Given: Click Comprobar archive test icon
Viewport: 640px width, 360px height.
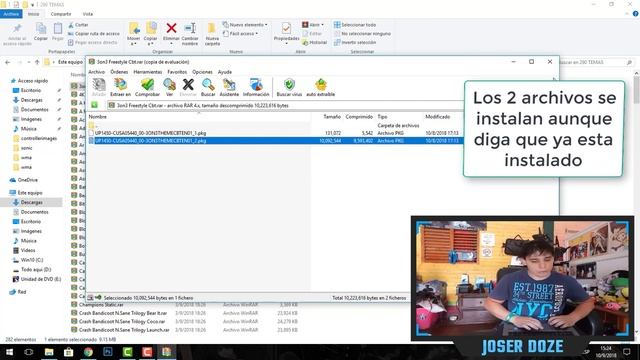Looking at the screenshot, I should 147,87.
